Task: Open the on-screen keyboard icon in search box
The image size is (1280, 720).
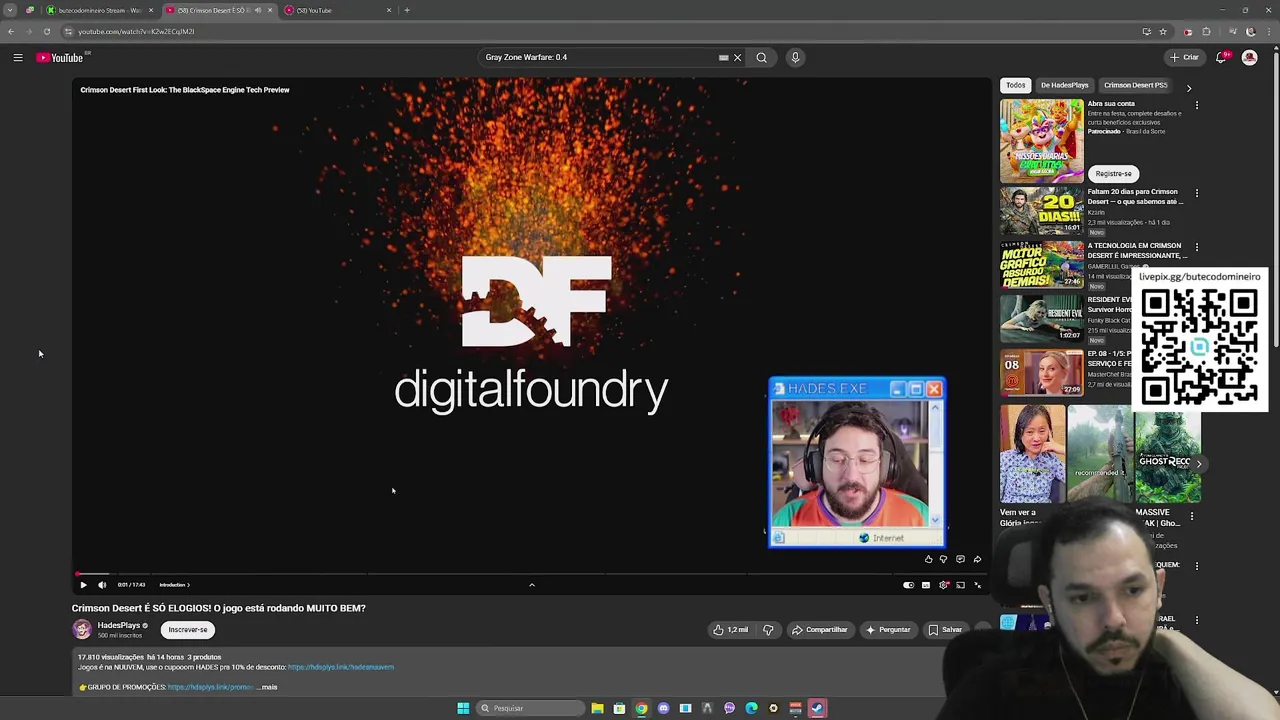Action: [723, 57]
